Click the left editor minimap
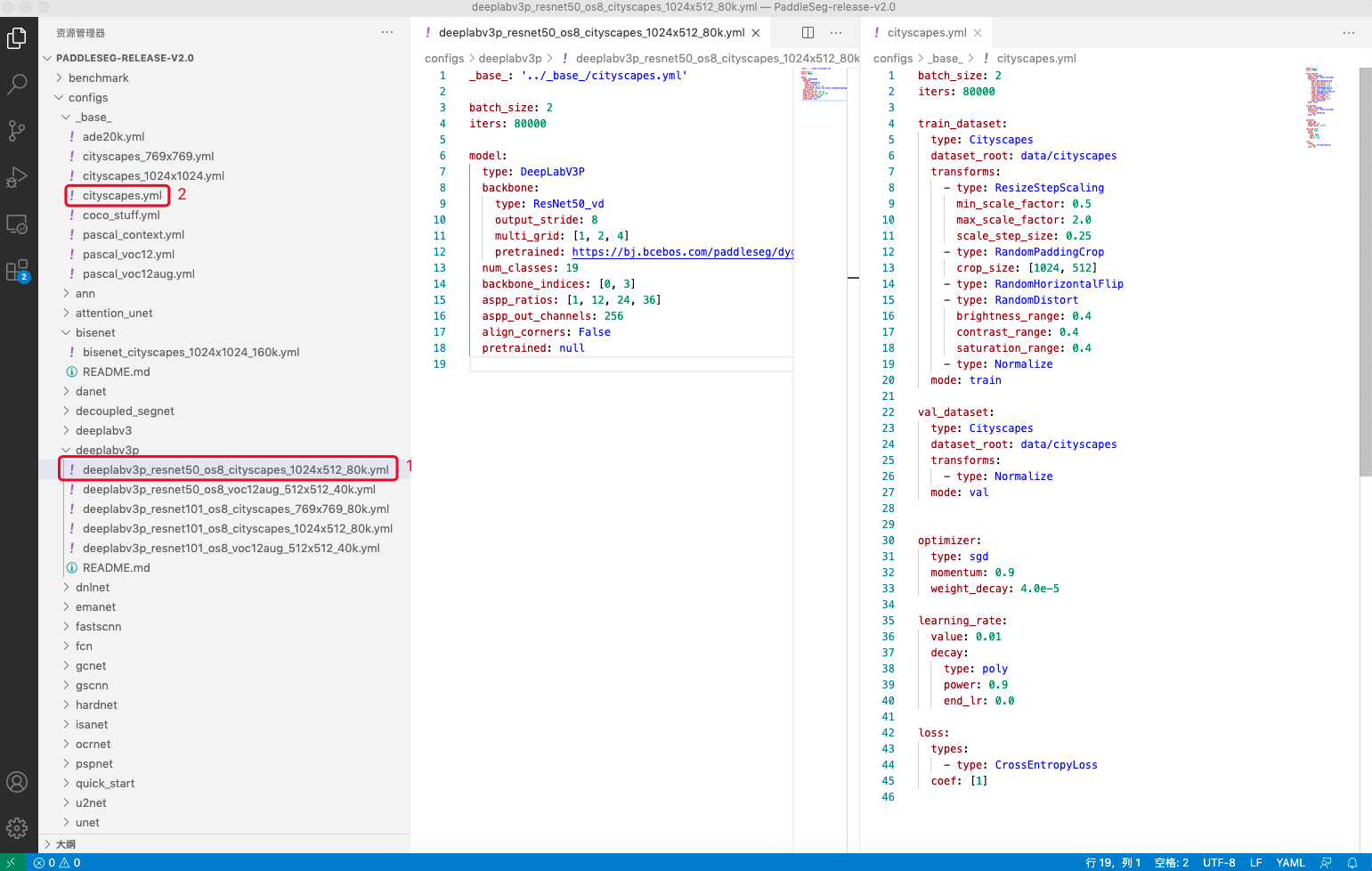1372x871 pixels. pyautogui.click(x=824, y=85)
